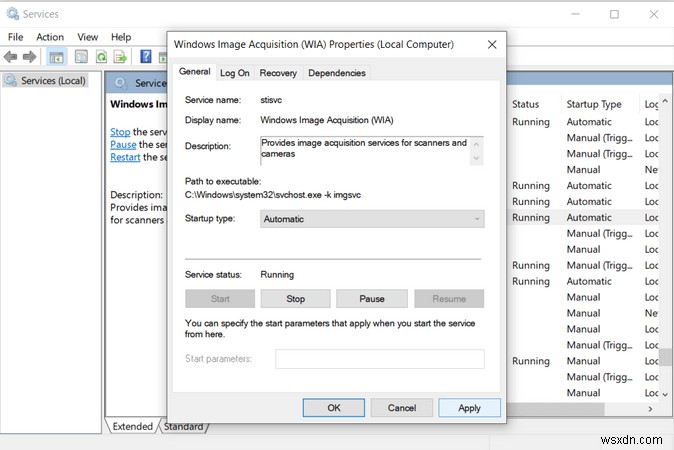Viewport: 674px width, 450px height.
Task: Click the highlighted row's Automatic startup cell
Action: tap(589, 218)
